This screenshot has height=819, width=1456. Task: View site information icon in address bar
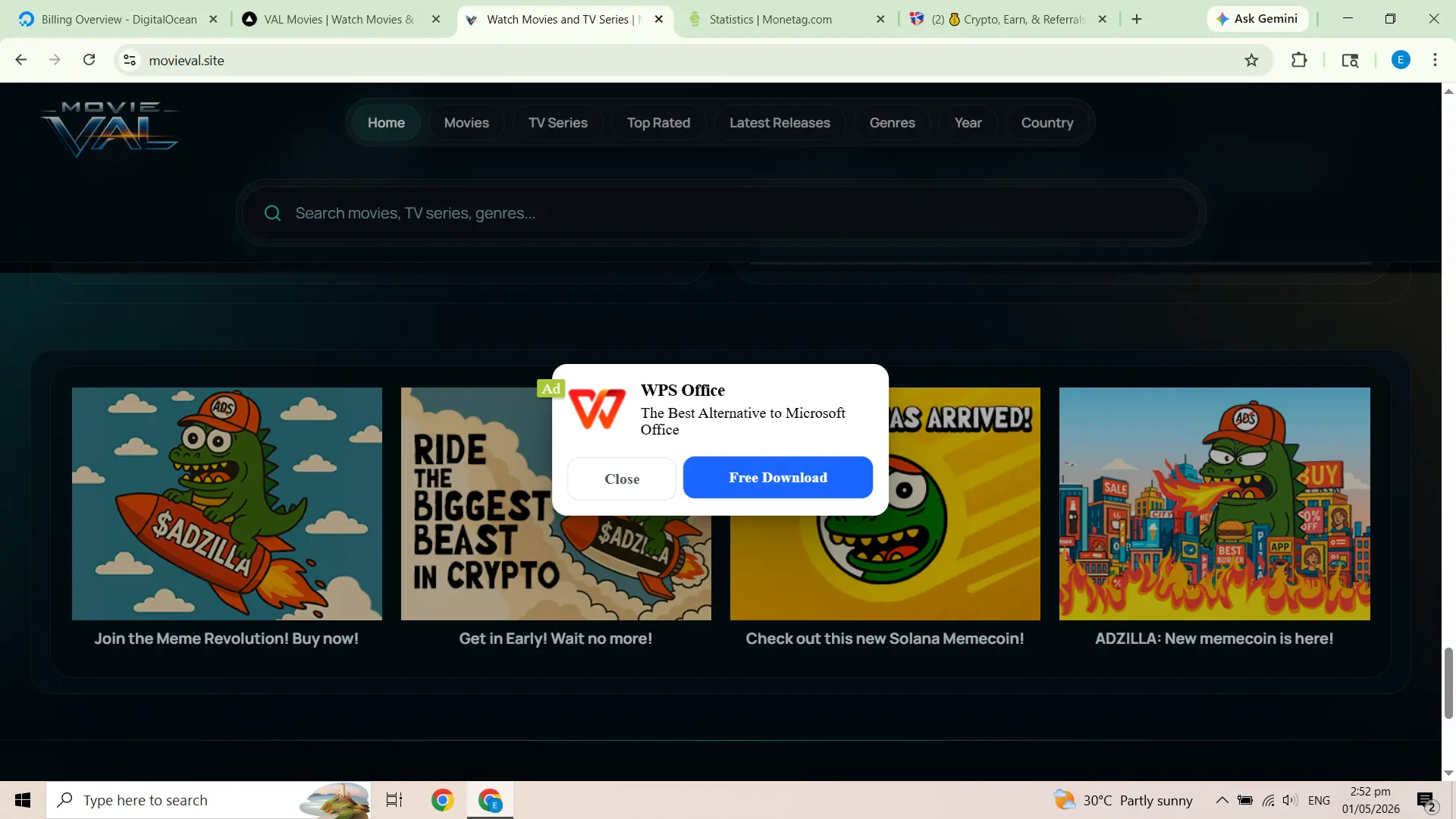coord(130,60)
